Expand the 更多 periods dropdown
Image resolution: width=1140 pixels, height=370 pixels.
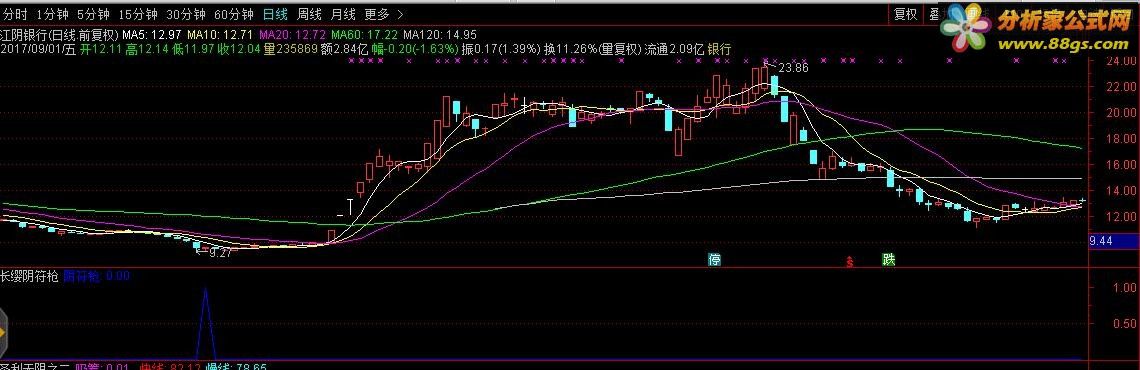377,14
